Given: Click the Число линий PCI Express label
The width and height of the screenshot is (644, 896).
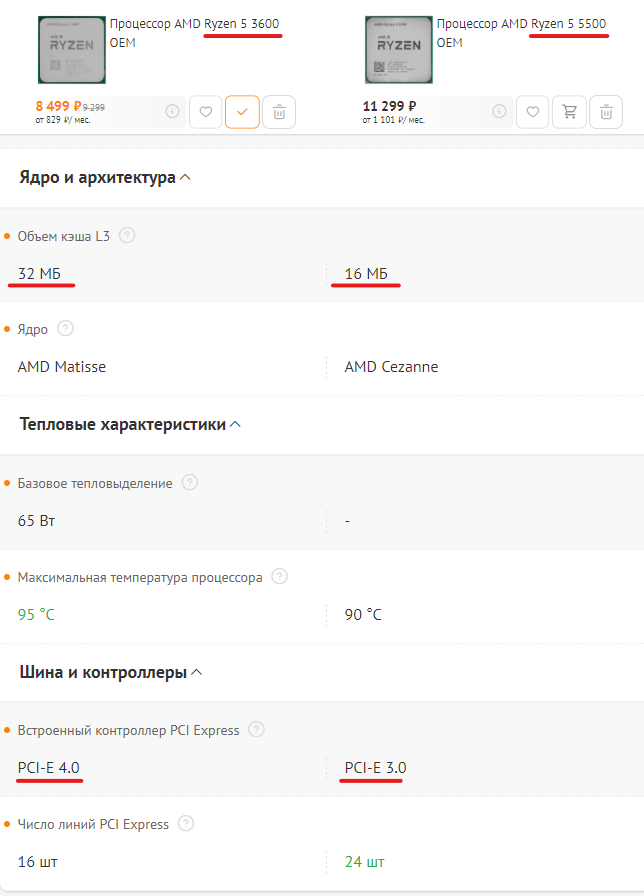Looking at the screenshot, I should pos(93,825).
